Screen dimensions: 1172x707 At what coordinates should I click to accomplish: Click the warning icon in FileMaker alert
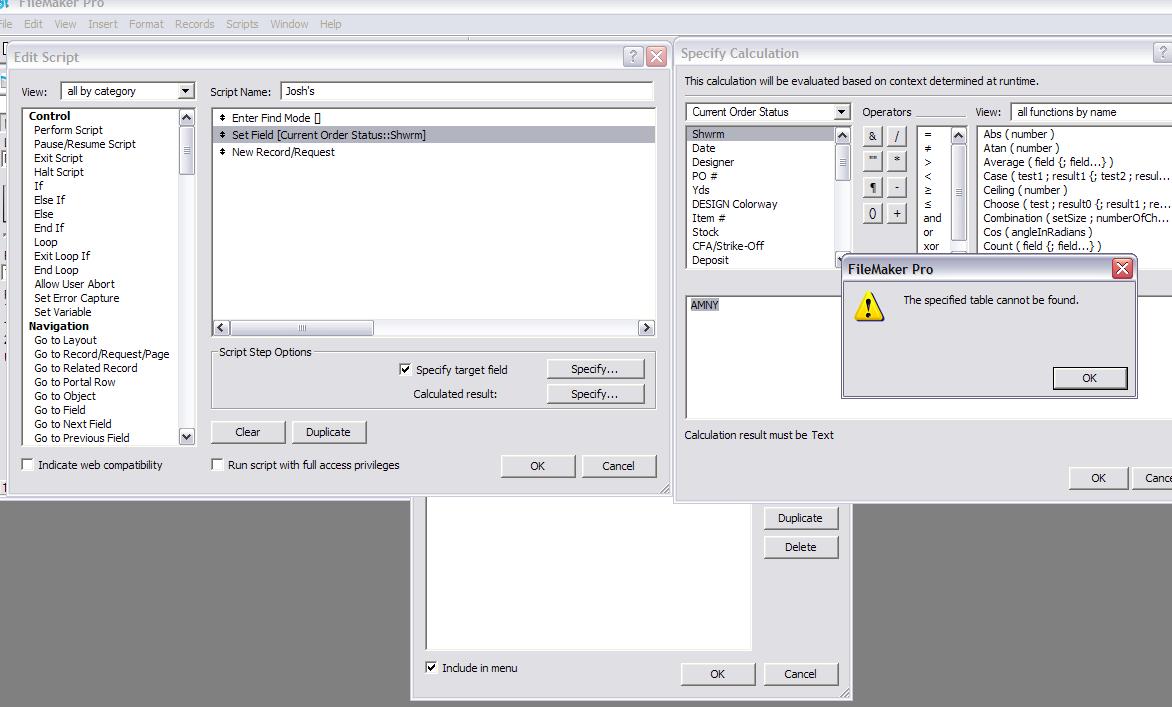[x=869, y=306]
